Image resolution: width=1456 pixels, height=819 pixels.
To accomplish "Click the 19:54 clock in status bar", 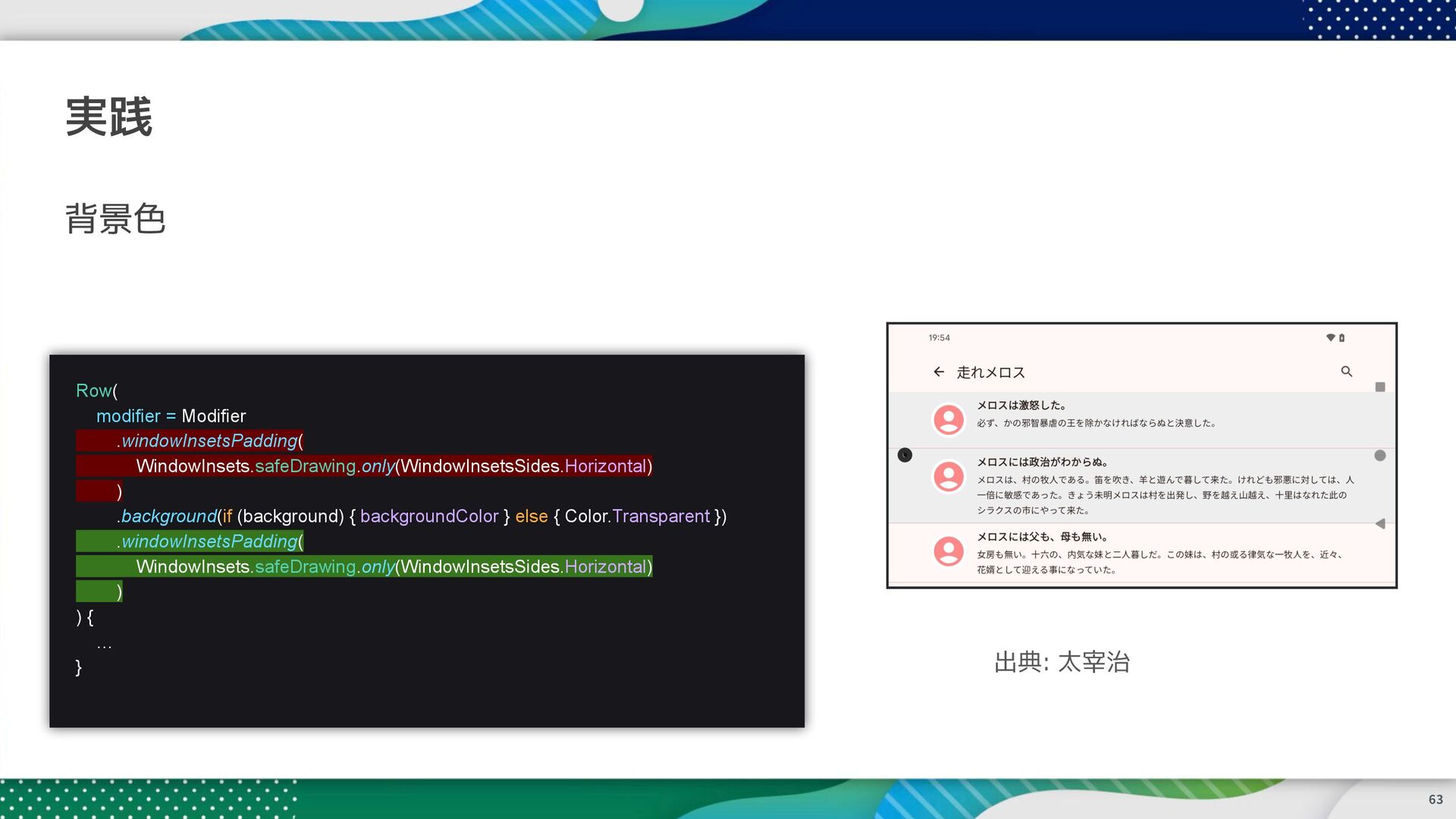I will [939, 338].
